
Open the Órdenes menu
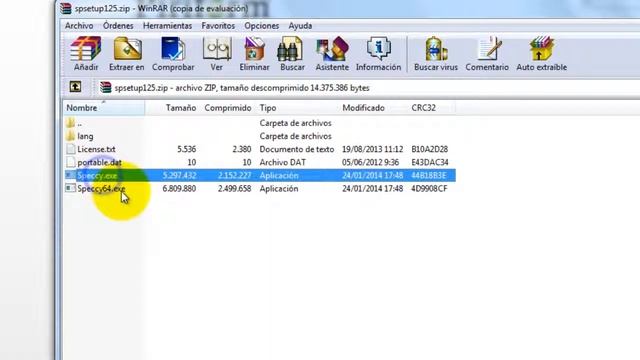(x=118, y=26)
